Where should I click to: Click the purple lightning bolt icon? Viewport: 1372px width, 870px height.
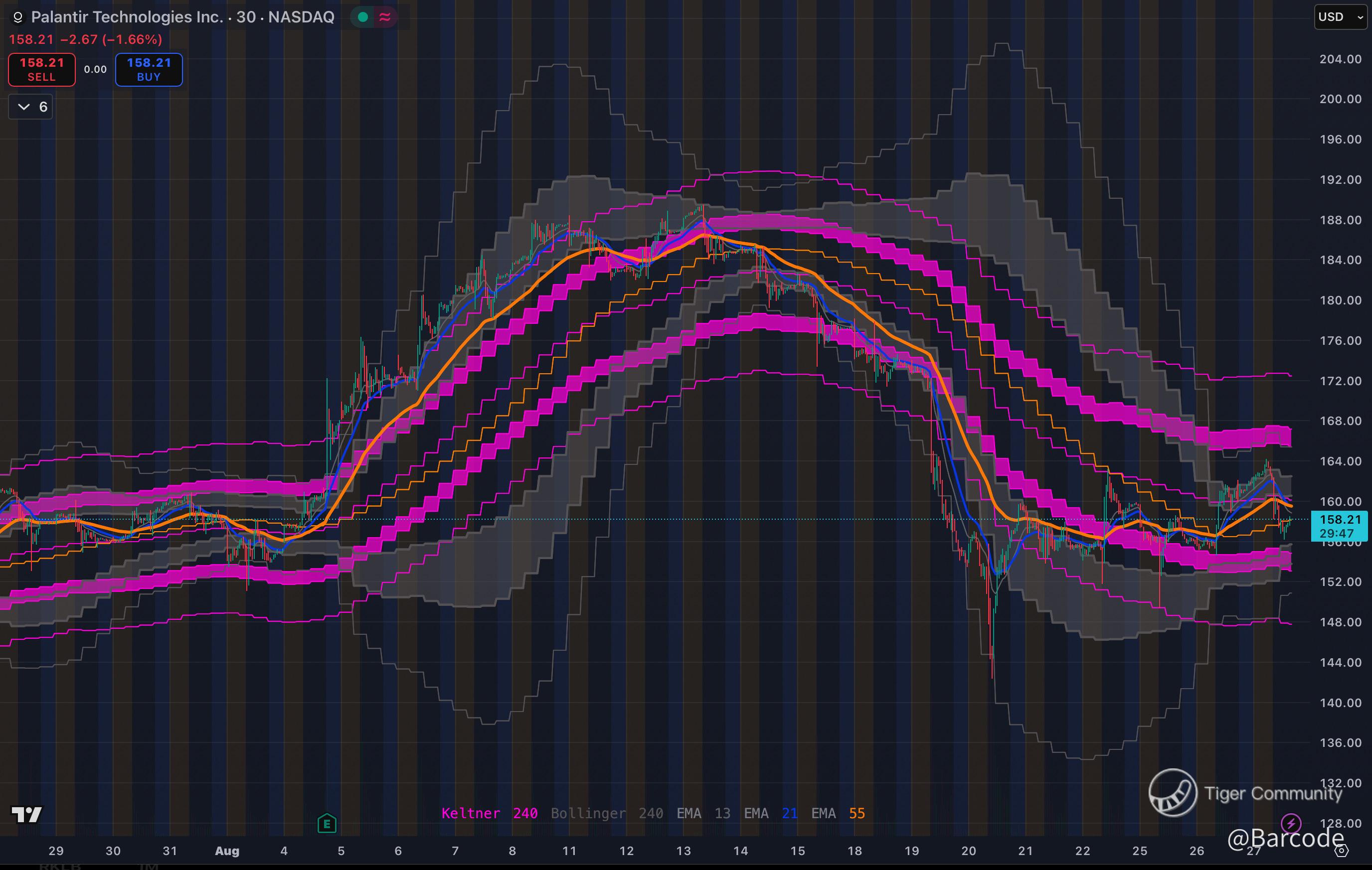[x=1291, y=823]
